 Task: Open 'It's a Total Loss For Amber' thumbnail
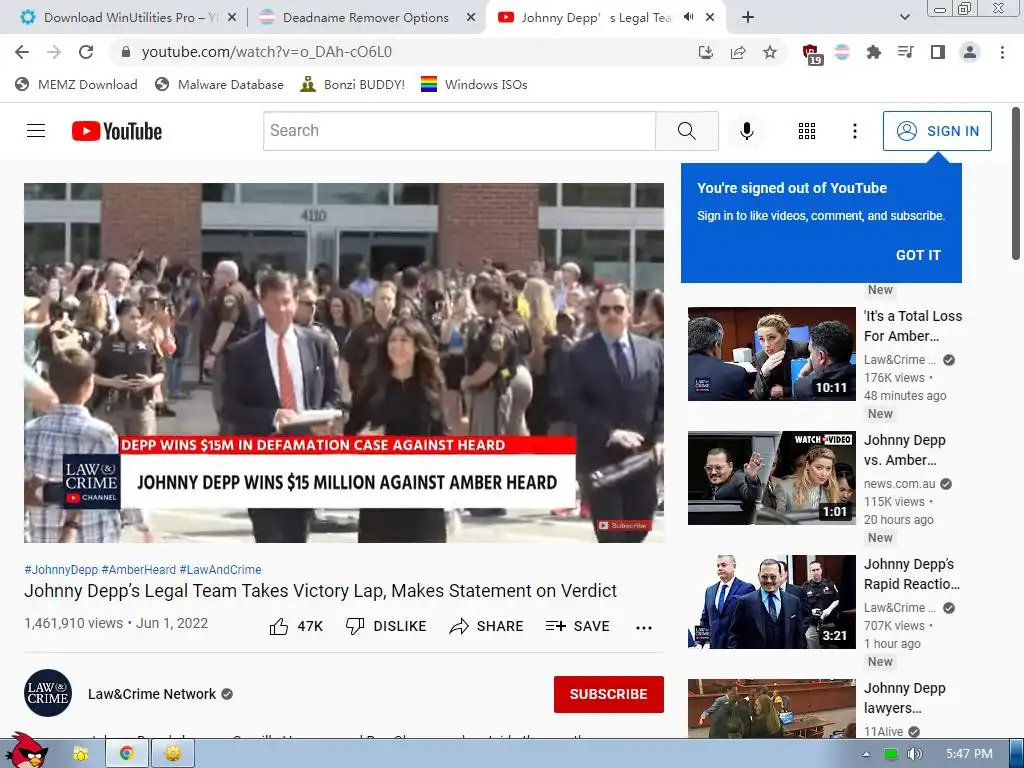pos(771,353)
